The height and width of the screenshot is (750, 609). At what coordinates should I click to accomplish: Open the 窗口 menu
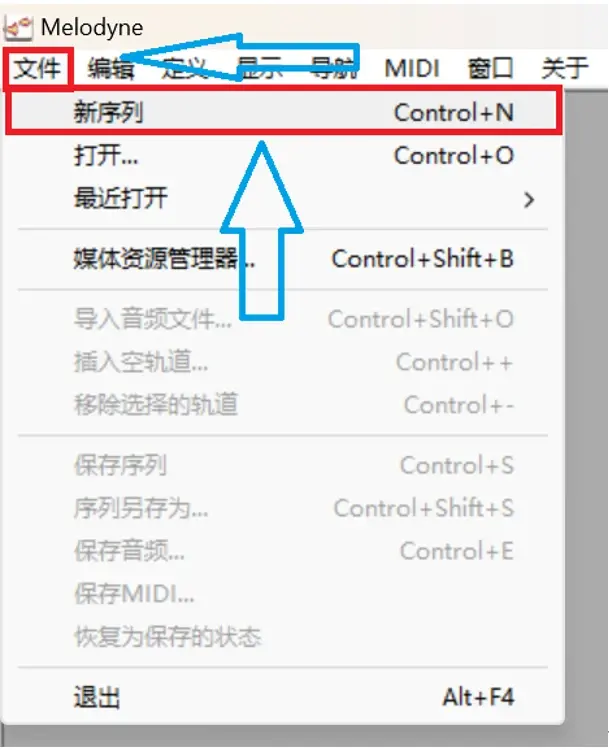[490, 68]
